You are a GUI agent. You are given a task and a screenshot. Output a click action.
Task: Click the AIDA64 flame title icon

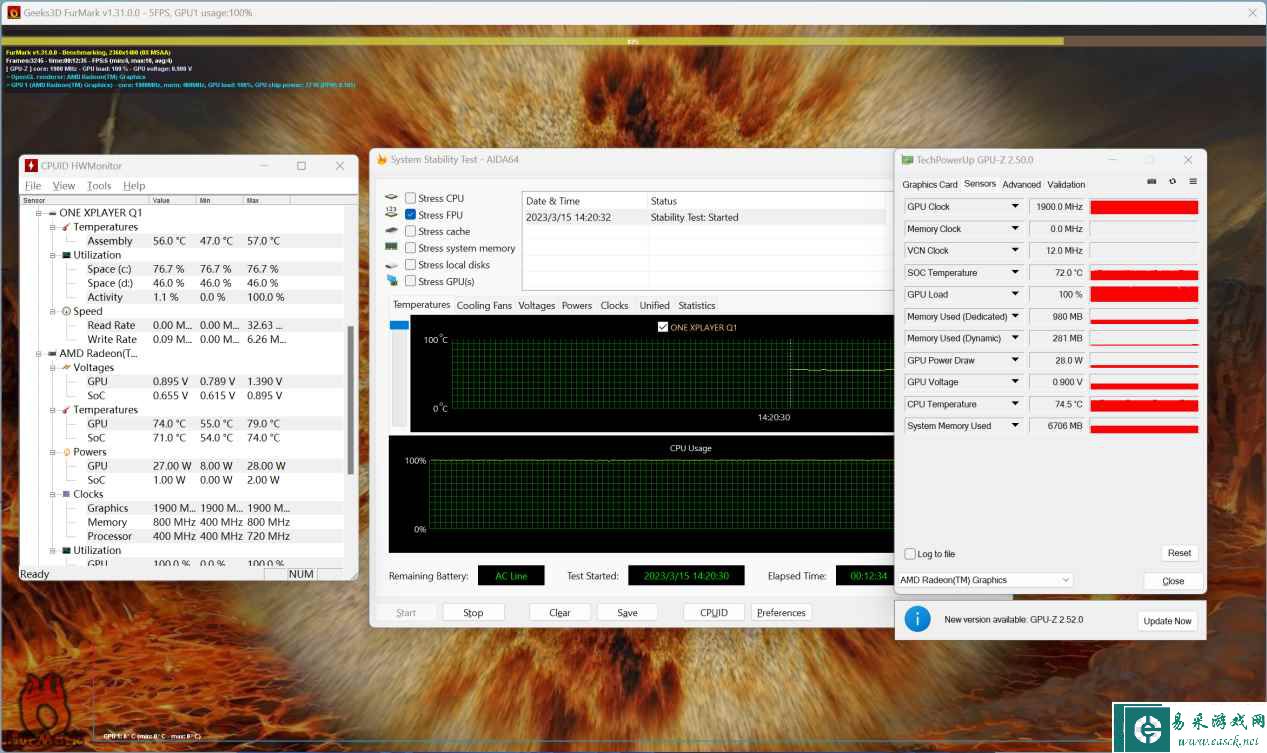(x=381, y=159)
